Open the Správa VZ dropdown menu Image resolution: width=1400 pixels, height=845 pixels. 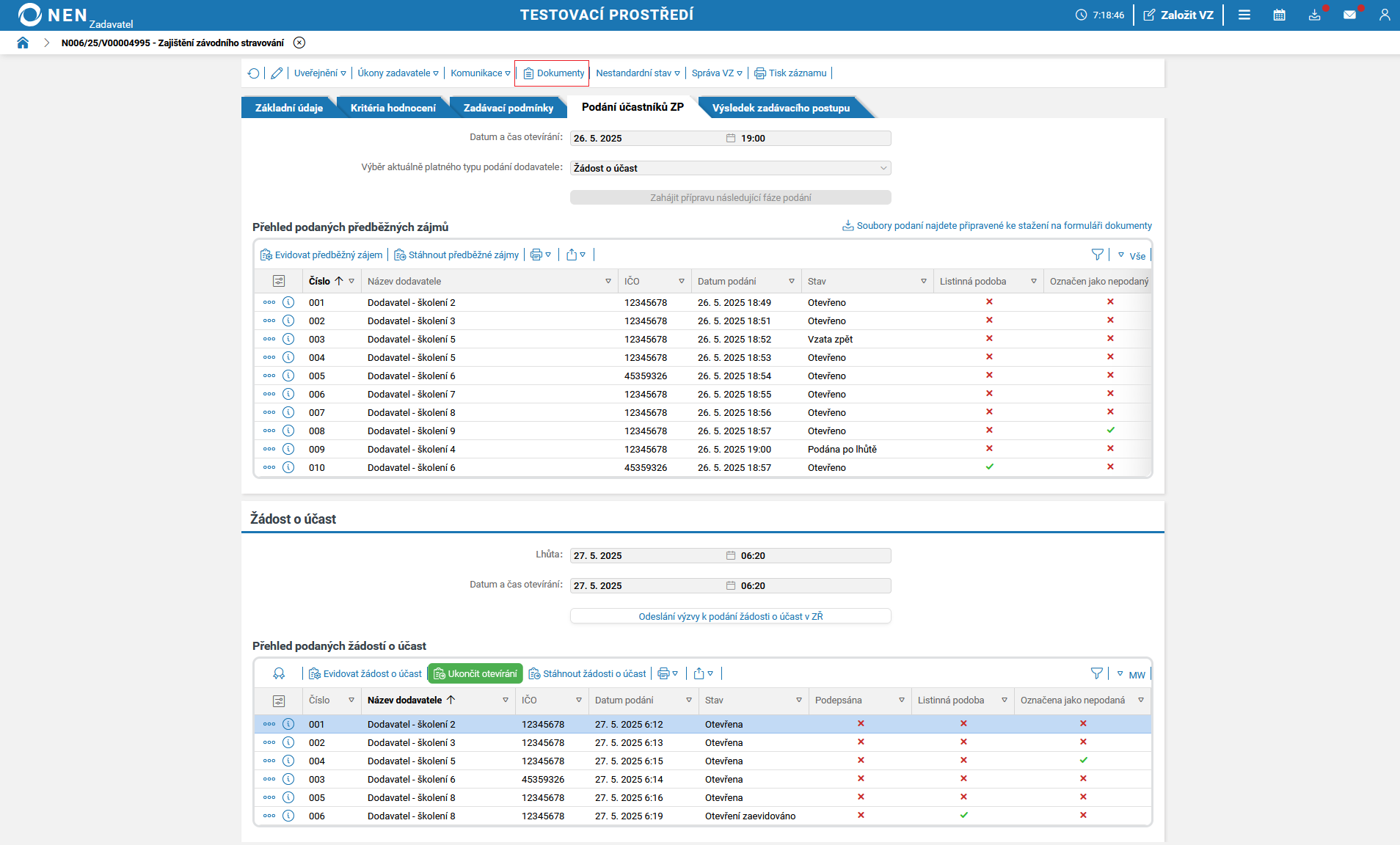click(717, 73)
